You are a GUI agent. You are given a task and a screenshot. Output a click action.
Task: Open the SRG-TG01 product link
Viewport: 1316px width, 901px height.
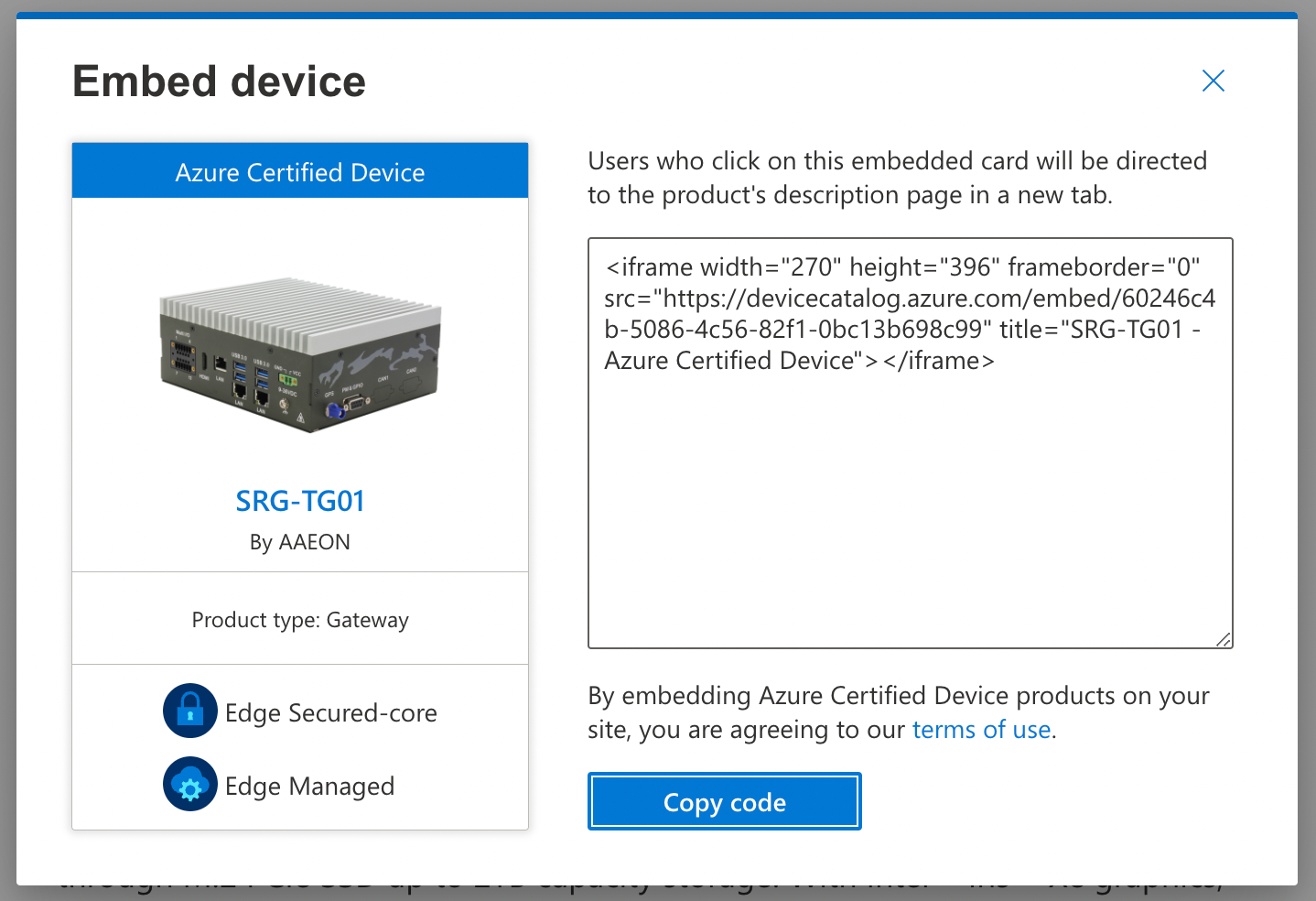point(300,501)
